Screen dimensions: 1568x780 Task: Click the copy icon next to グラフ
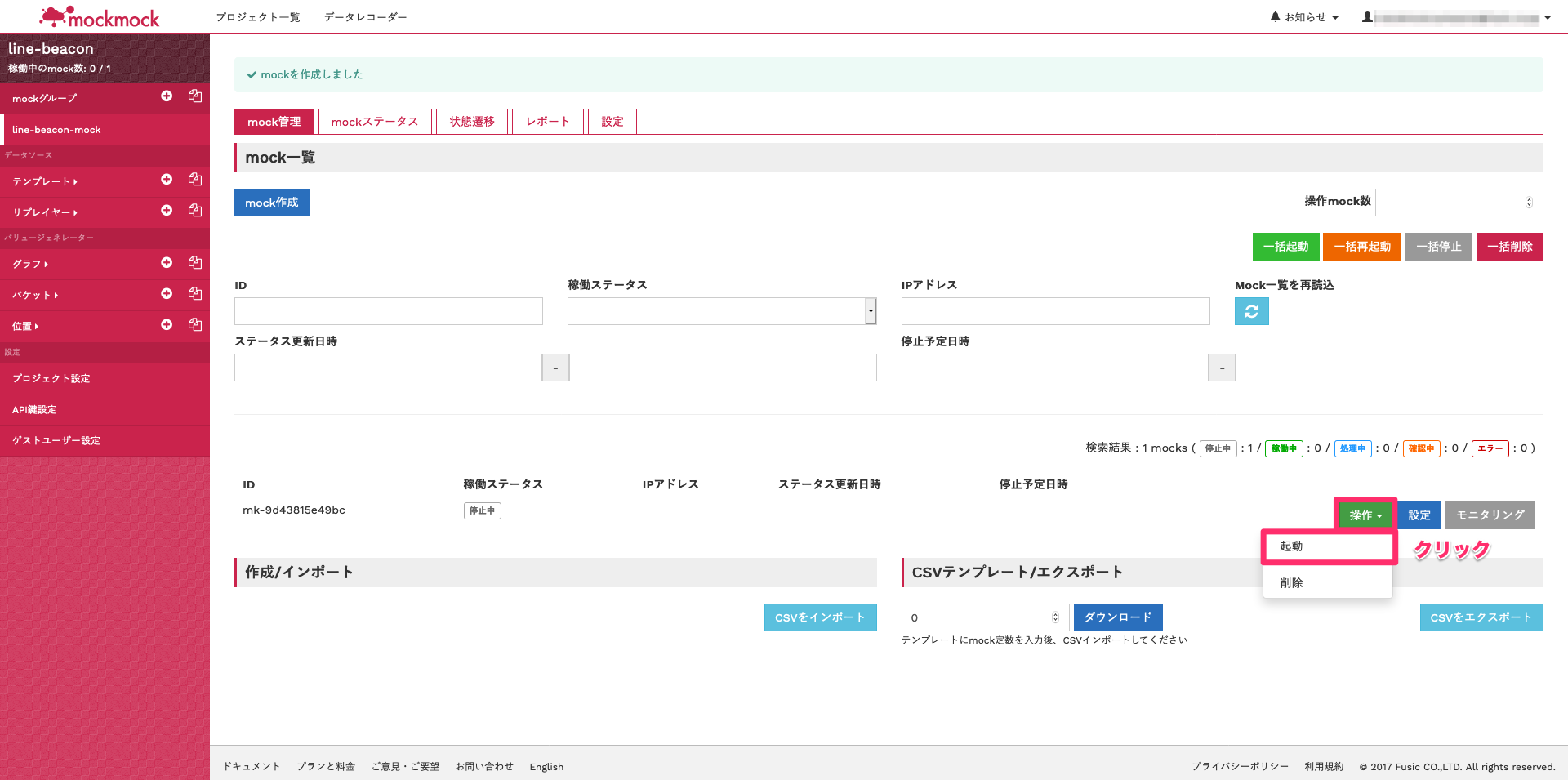194,262
